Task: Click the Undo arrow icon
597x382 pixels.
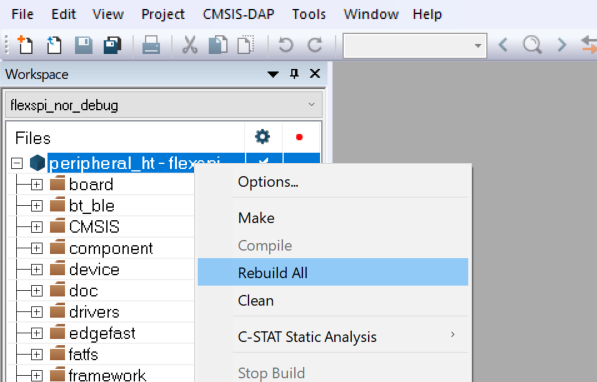Action: 286,45
